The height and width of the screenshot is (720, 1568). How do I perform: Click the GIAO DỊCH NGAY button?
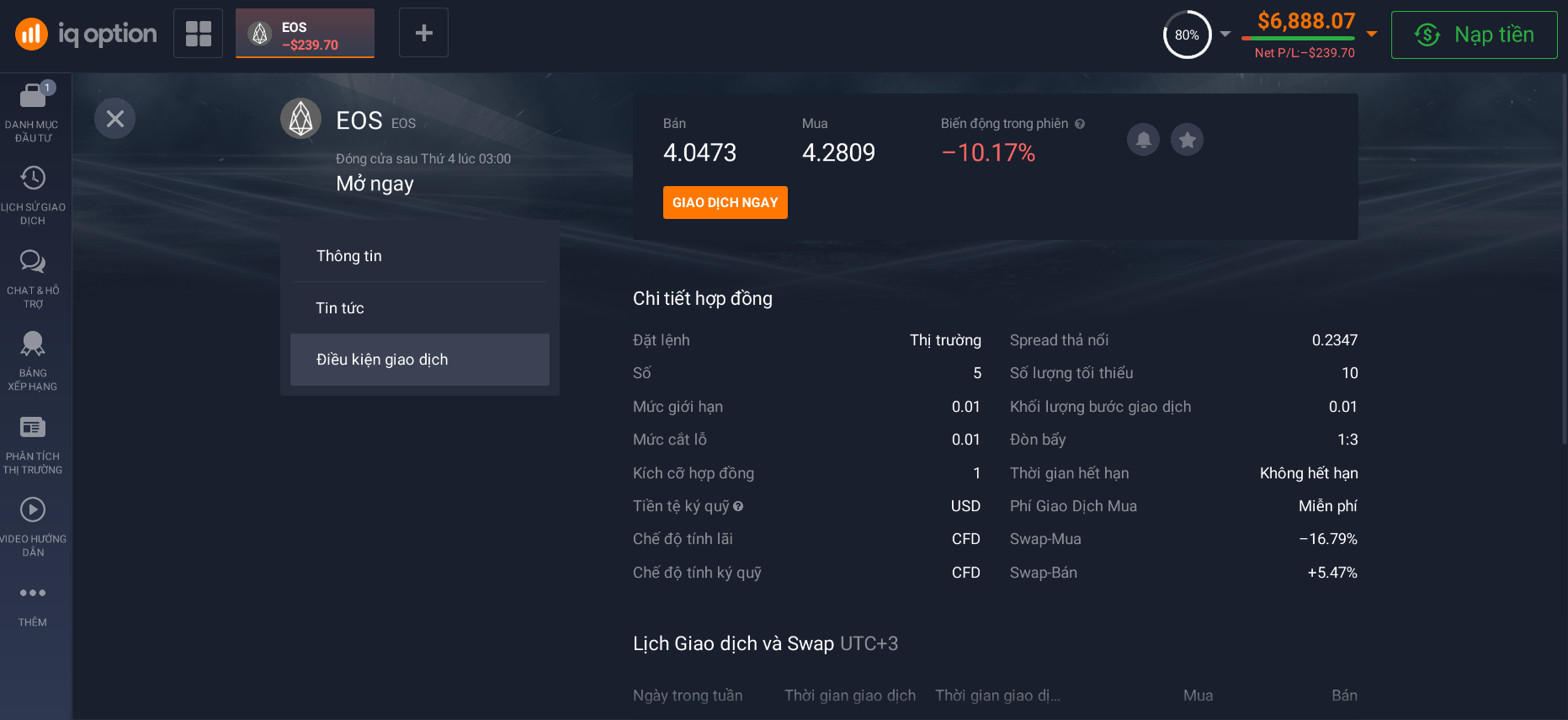(725, 203)
